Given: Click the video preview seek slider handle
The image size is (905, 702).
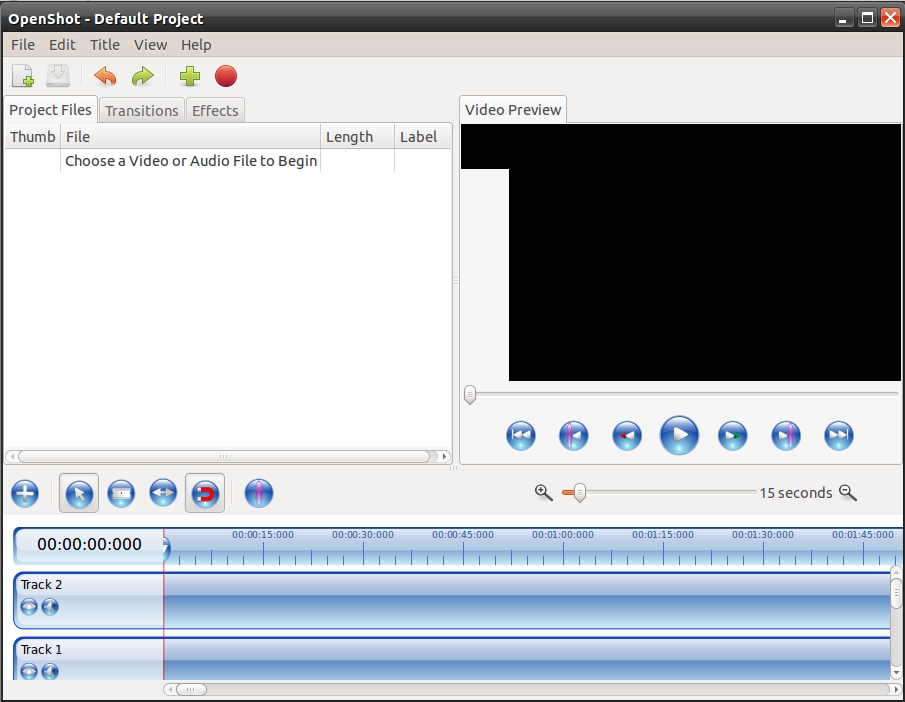Looking at the screenshot, I should [470, 395].
